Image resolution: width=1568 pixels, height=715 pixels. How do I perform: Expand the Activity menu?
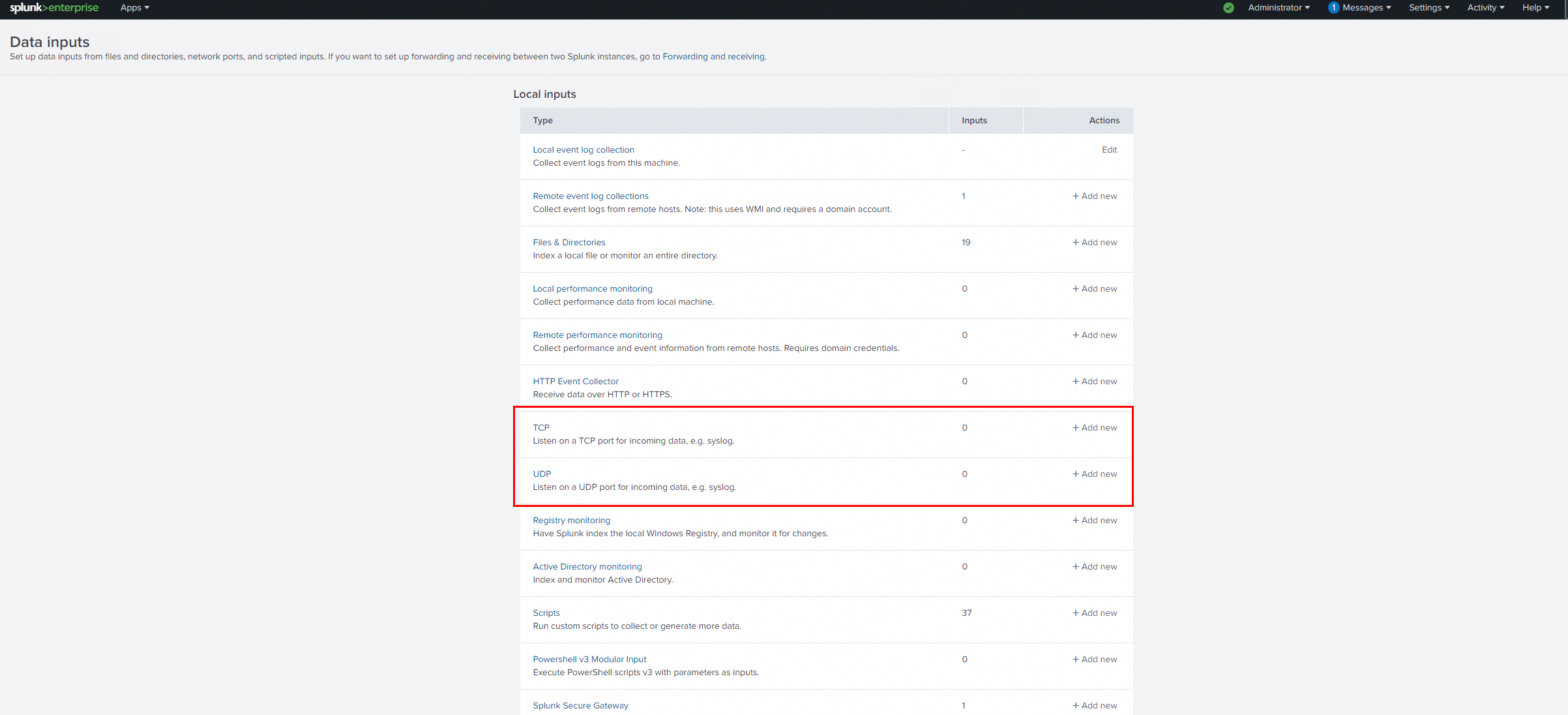[1486, 8]
